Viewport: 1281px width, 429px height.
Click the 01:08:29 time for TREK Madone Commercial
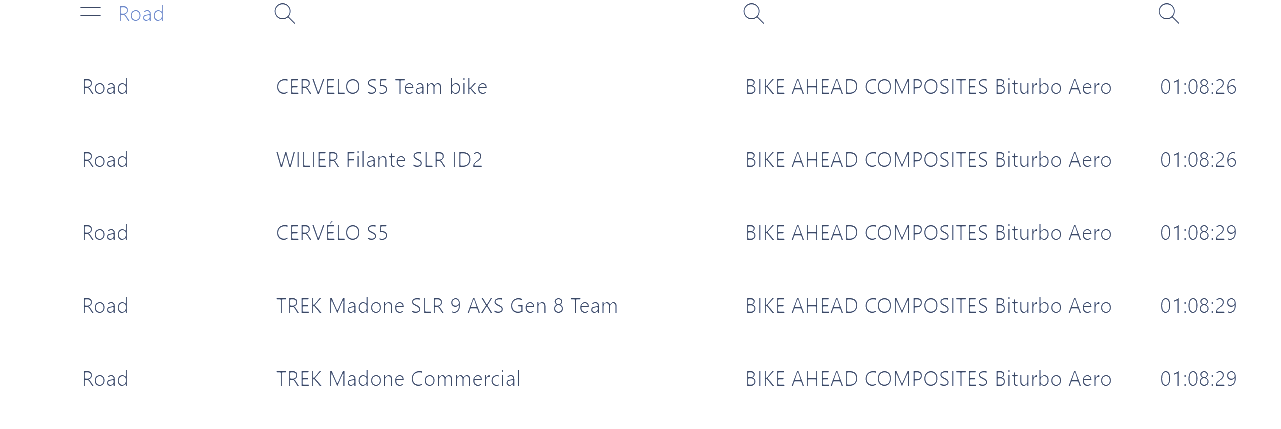click(x=1198, y=379)
